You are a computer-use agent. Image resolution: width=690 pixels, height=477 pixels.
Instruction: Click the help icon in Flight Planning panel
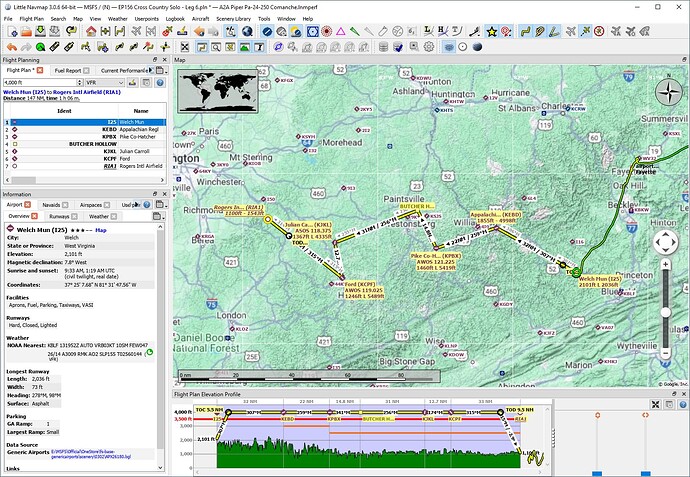[160, 82]
